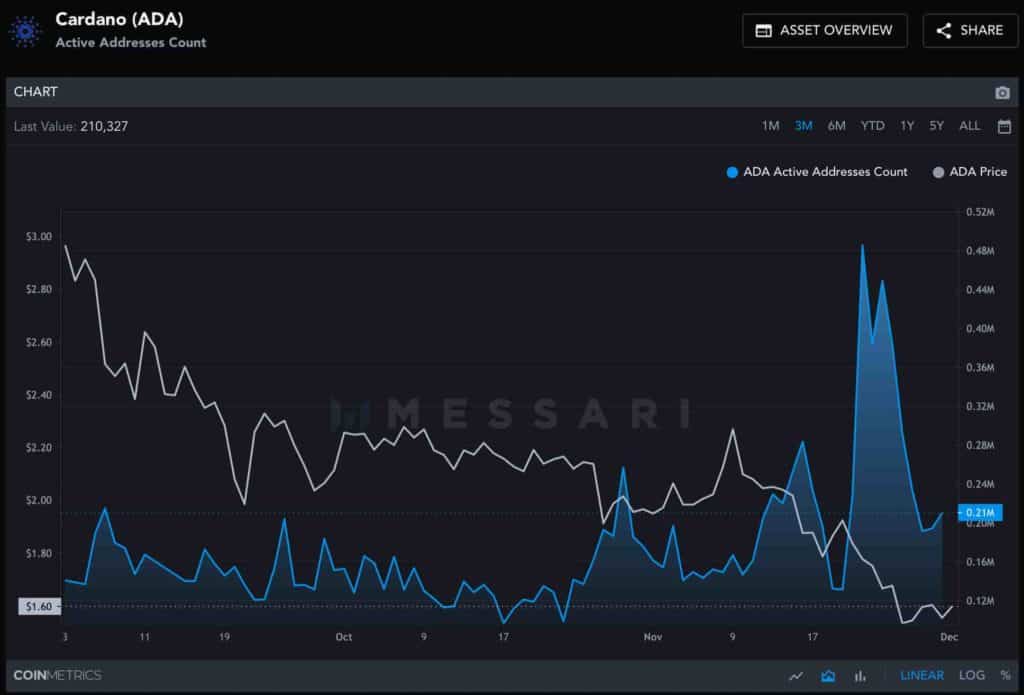Click the share icon in Share button

coord(943,31)
